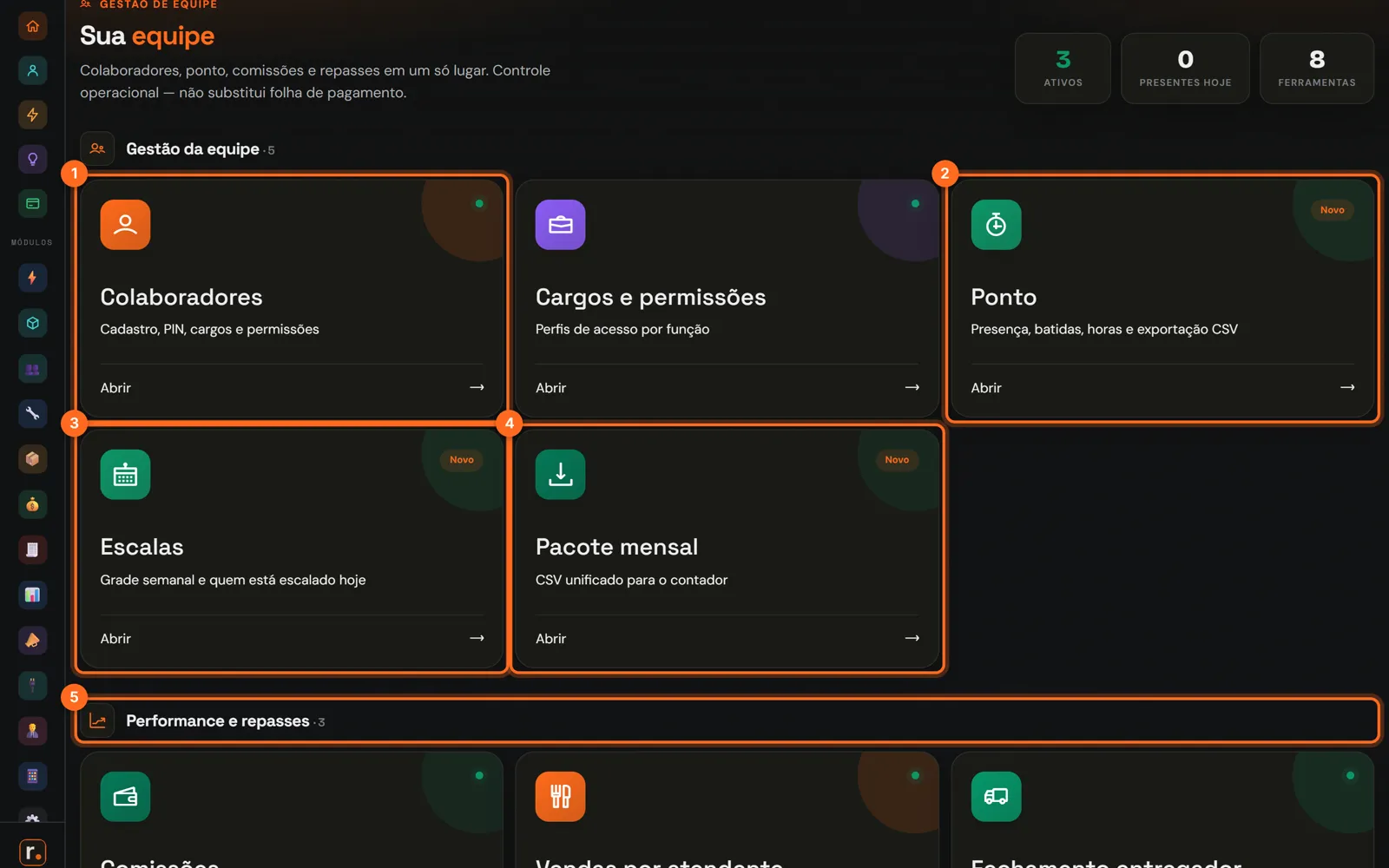1389x868 pixels.
Task: Click the green download Pacote mensal icon
Action: [561, 475]
